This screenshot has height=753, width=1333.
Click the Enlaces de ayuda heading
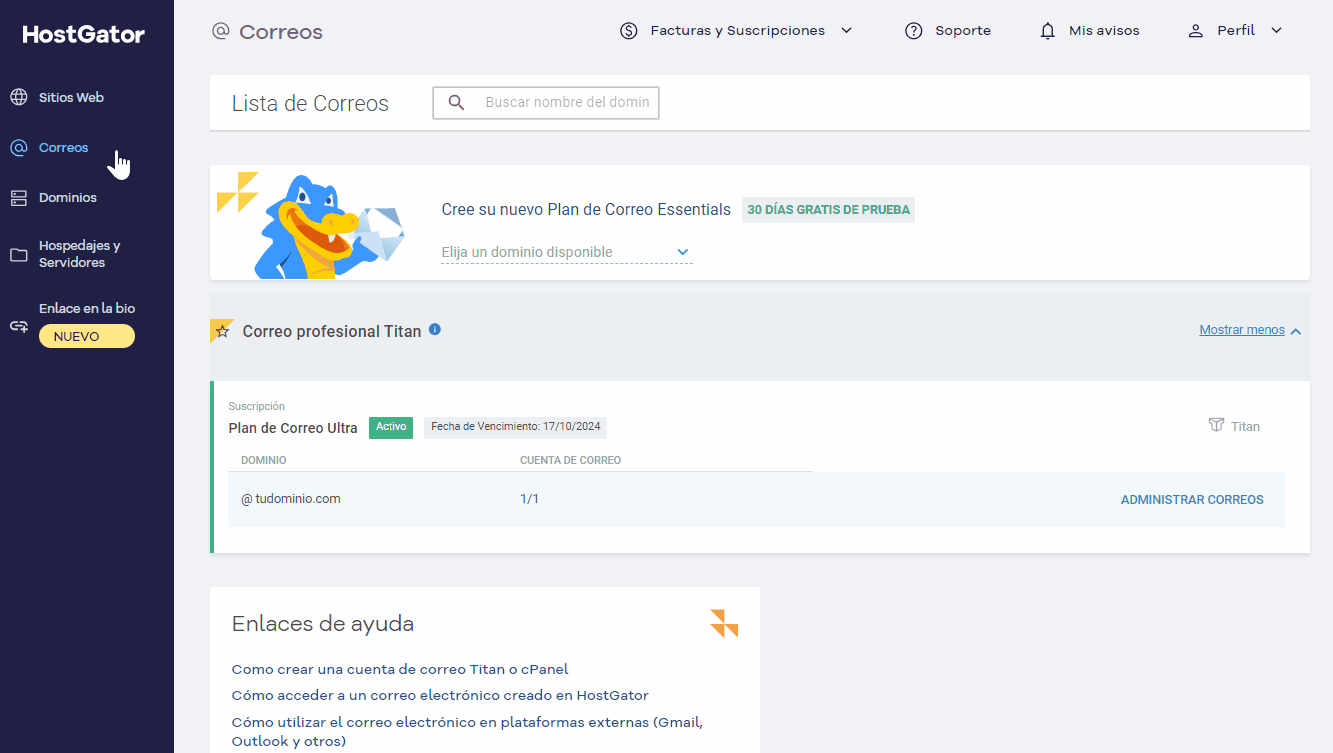click(323, 624)
